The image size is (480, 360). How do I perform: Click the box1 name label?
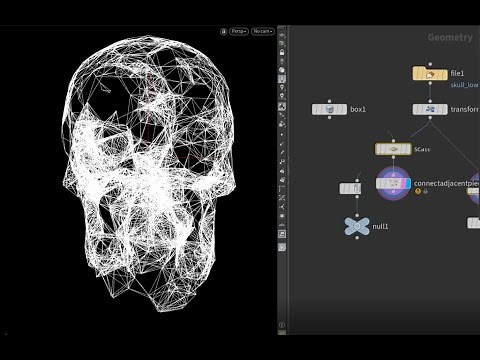pyautogui.click(x=358, y=109)
